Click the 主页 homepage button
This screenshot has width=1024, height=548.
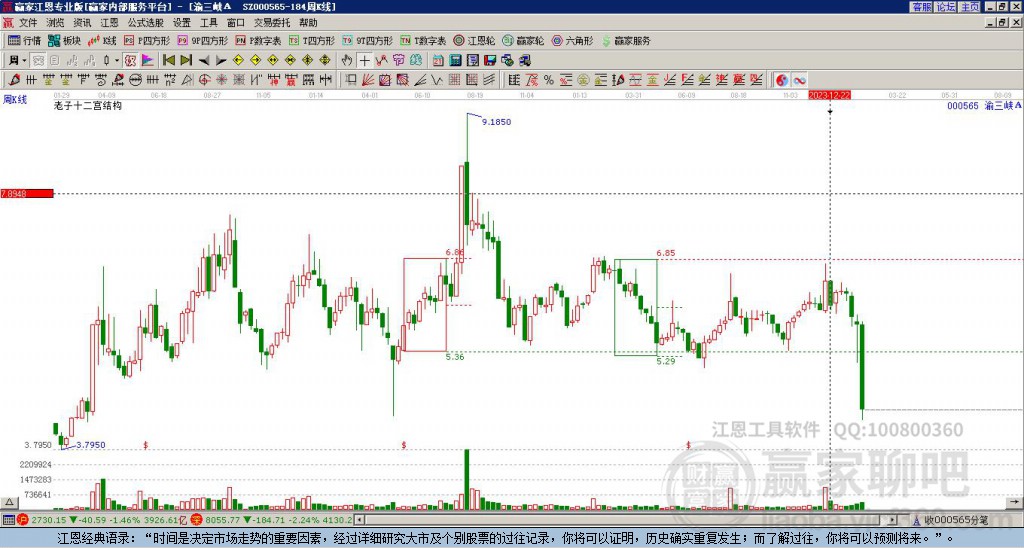[969, 6]
